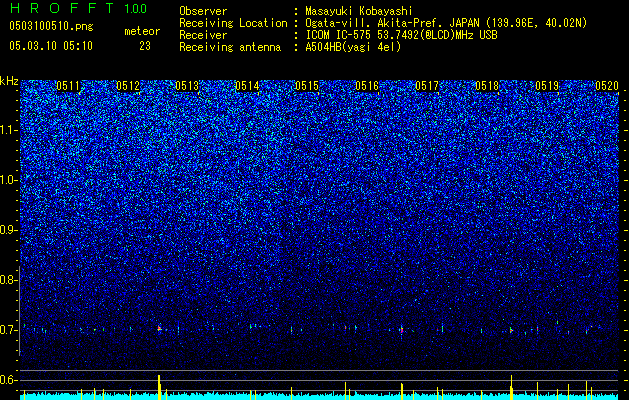
Task: Click the tall yellow spike after 0518
Action: pos(511,387)
